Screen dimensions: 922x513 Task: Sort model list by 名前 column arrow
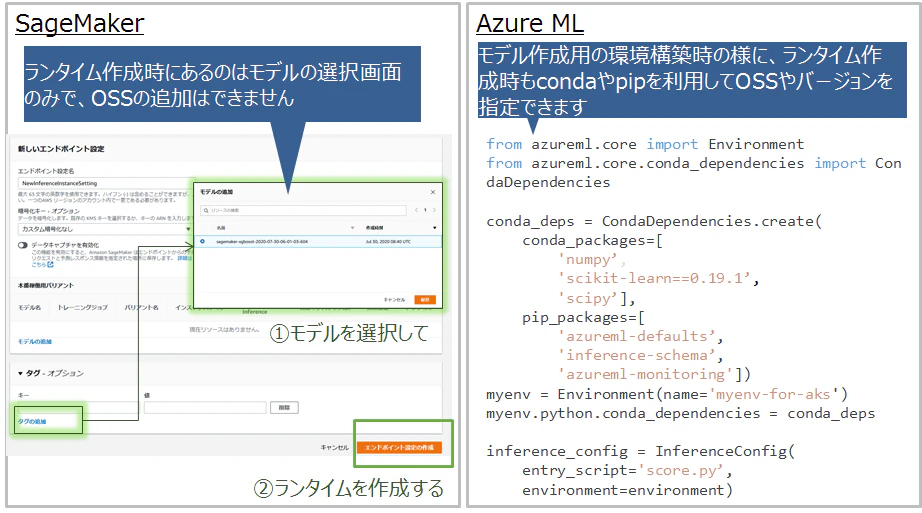(x=352, y=228)
